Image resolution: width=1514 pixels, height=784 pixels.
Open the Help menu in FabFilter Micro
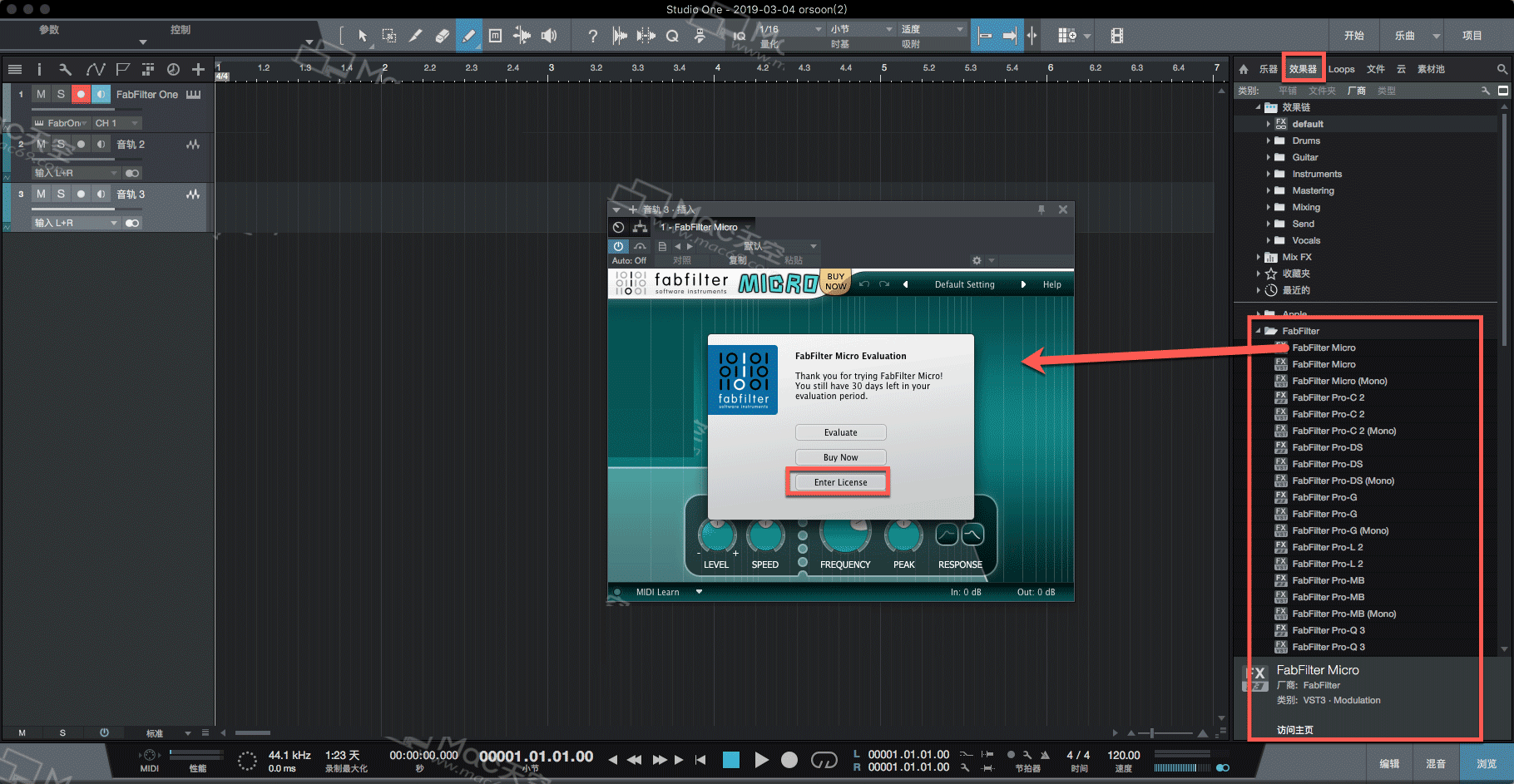tap(1051, 284)
